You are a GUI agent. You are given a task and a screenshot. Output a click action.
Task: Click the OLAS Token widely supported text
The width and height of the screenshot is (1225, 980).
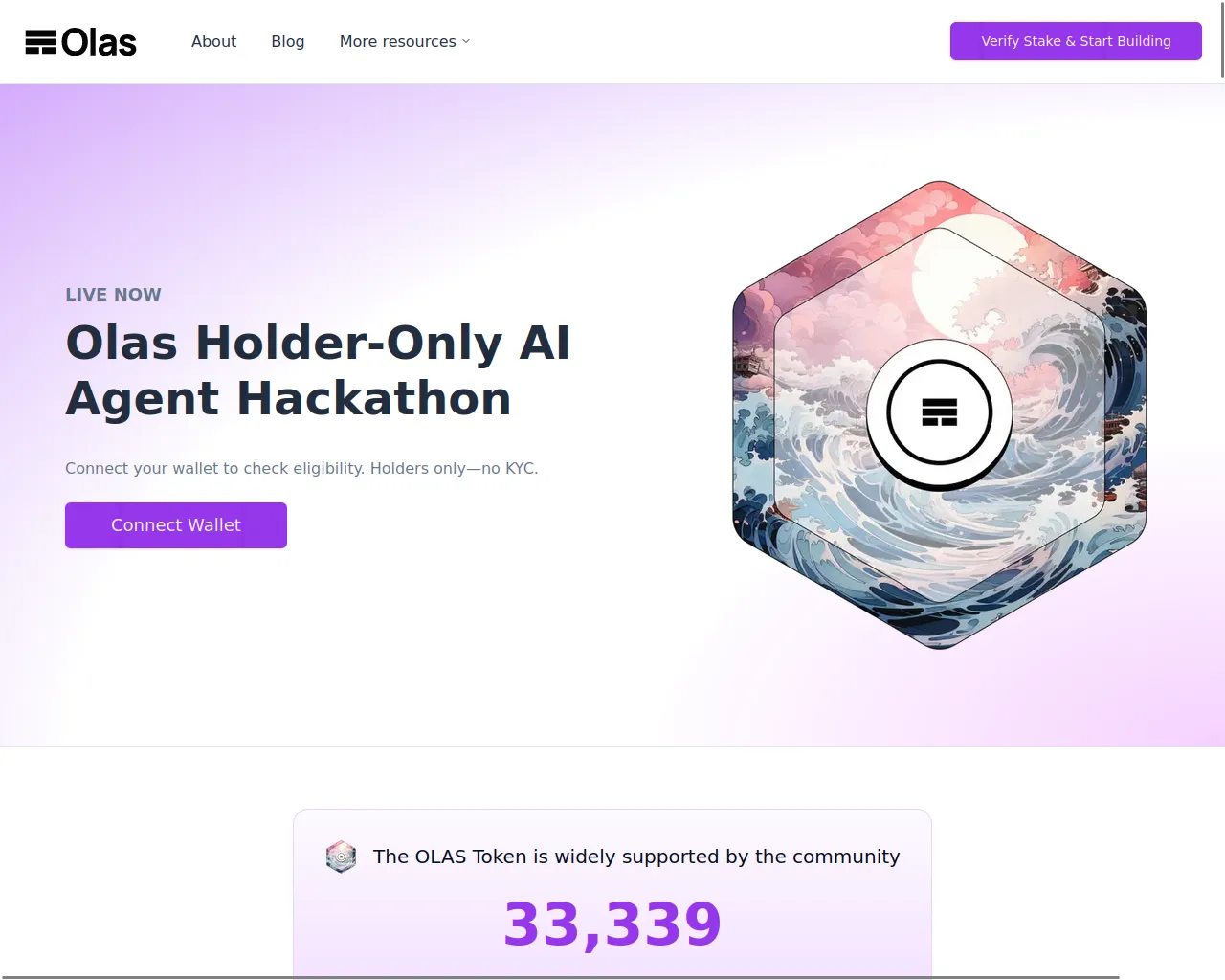636,857
